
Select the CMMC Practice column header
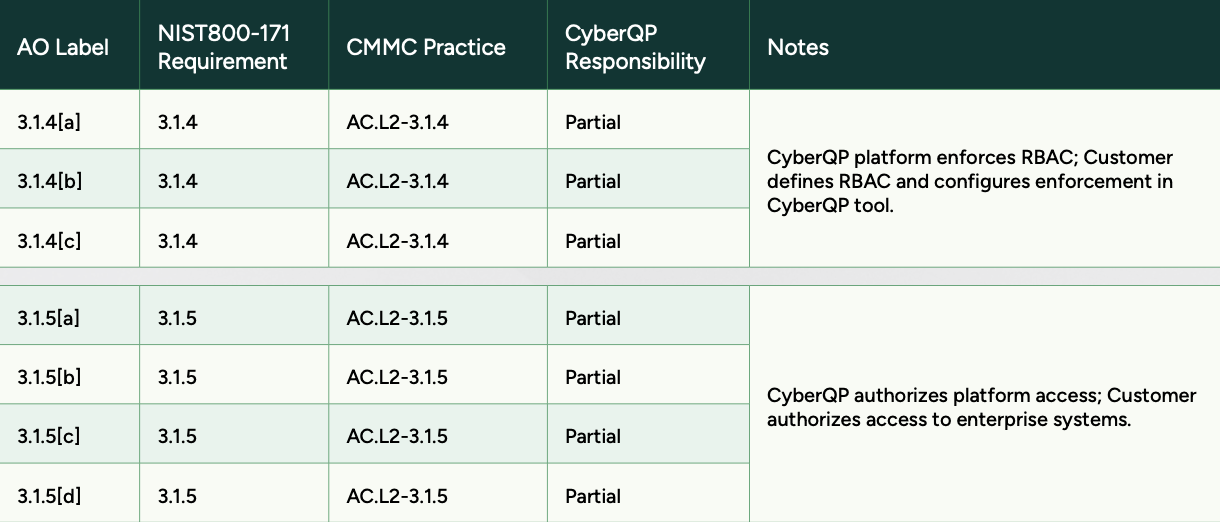[x=426, y=47]
